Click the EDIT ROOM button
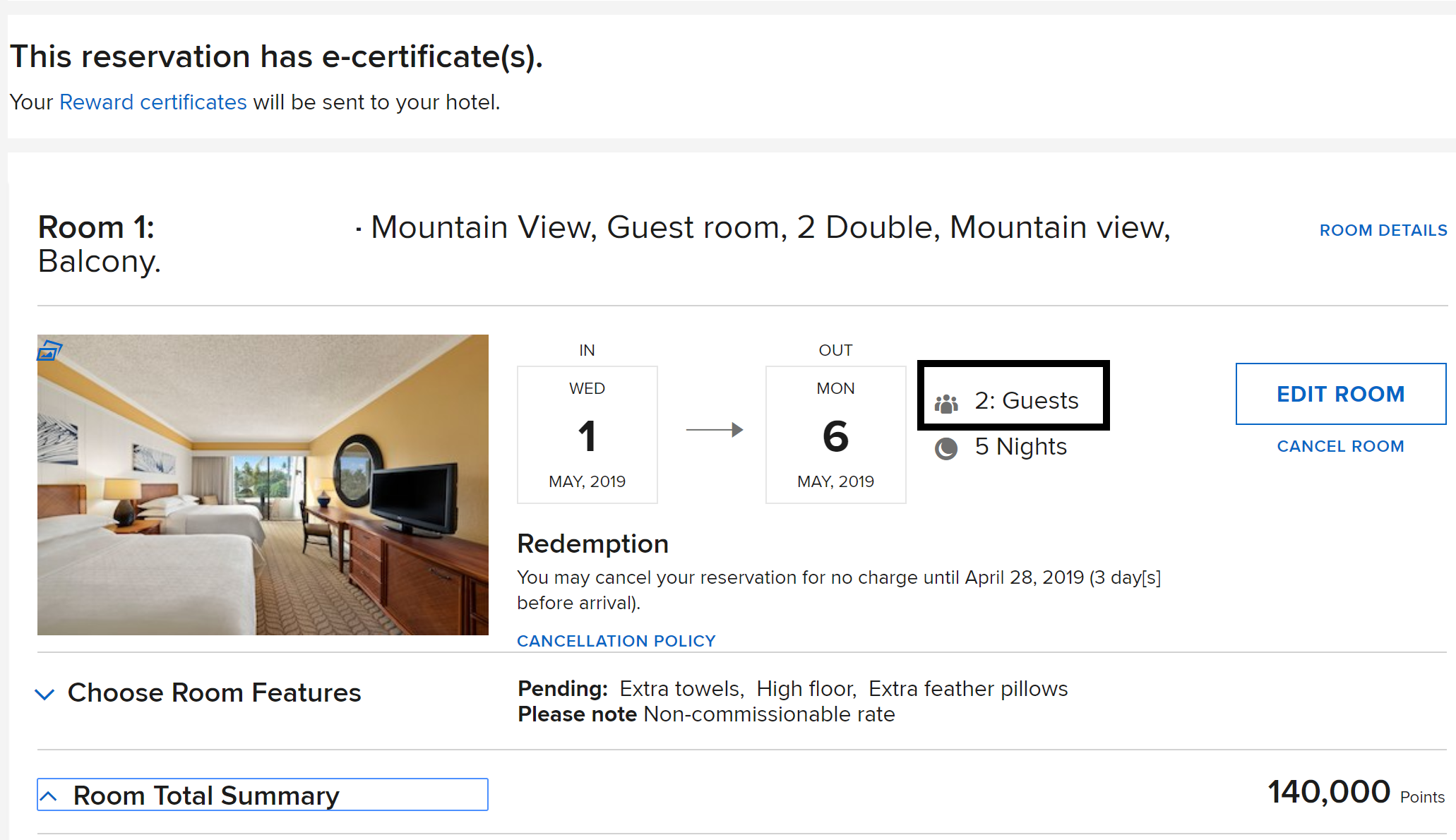Screen dimensions: 1456x840 1340,394
